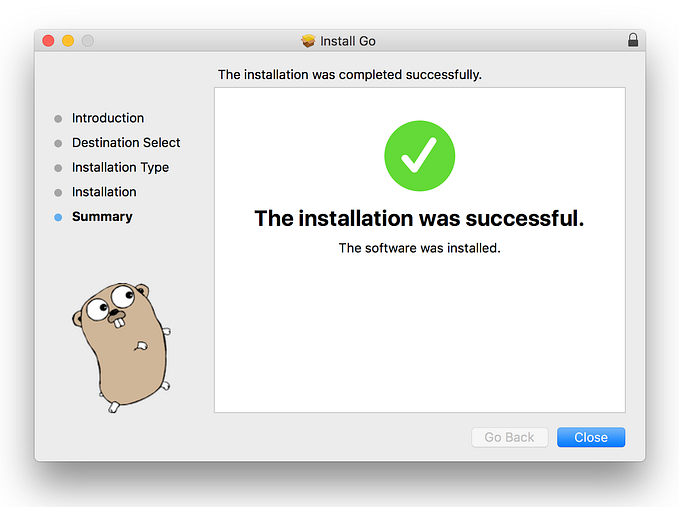
Task: Click the gray bullet beside Destination Select
Action: pyautogui.click(x=58, y=143)
